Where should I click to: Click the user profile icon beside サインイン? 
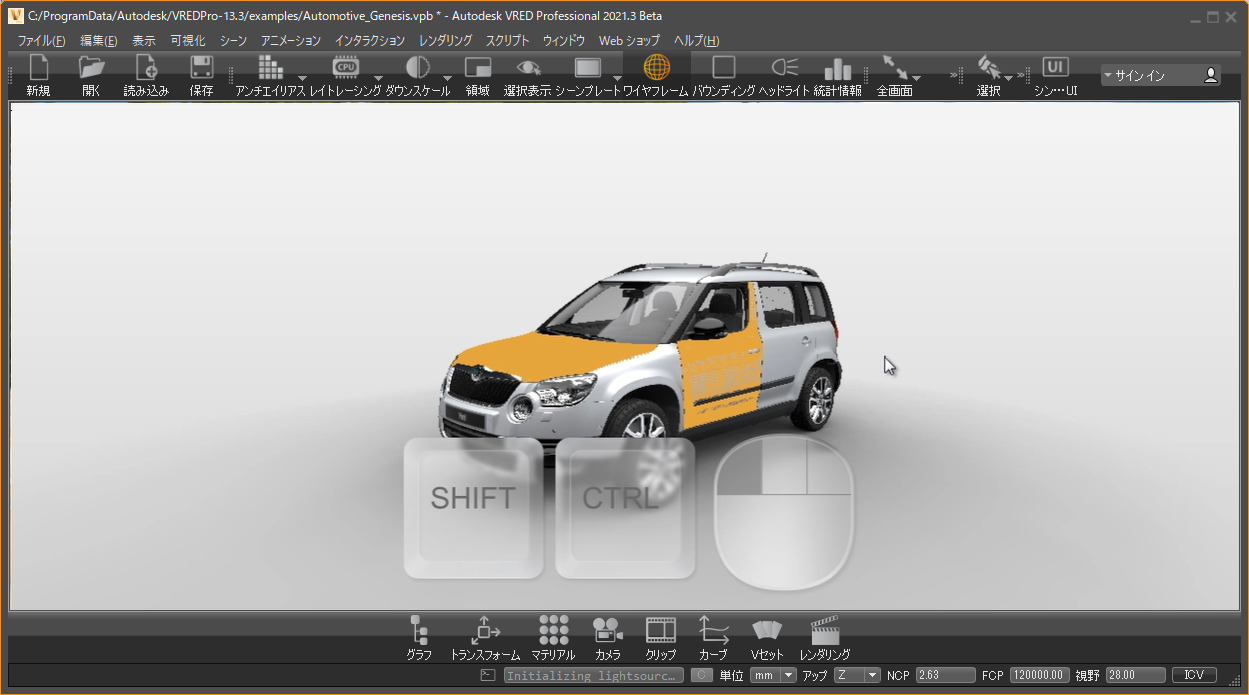coord(1211,75)
